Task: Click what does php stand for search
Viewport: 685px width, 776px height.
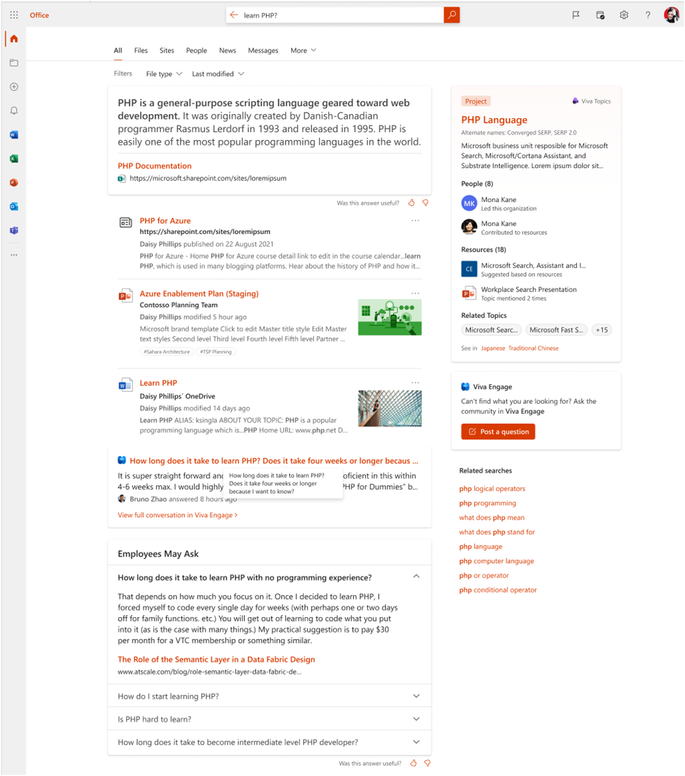Action: tap(497, 532)
